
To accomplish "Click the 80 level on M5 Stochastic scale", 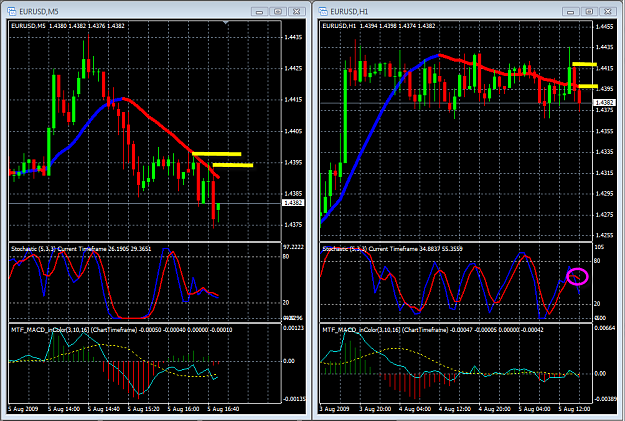I will [x=286, y=257].
